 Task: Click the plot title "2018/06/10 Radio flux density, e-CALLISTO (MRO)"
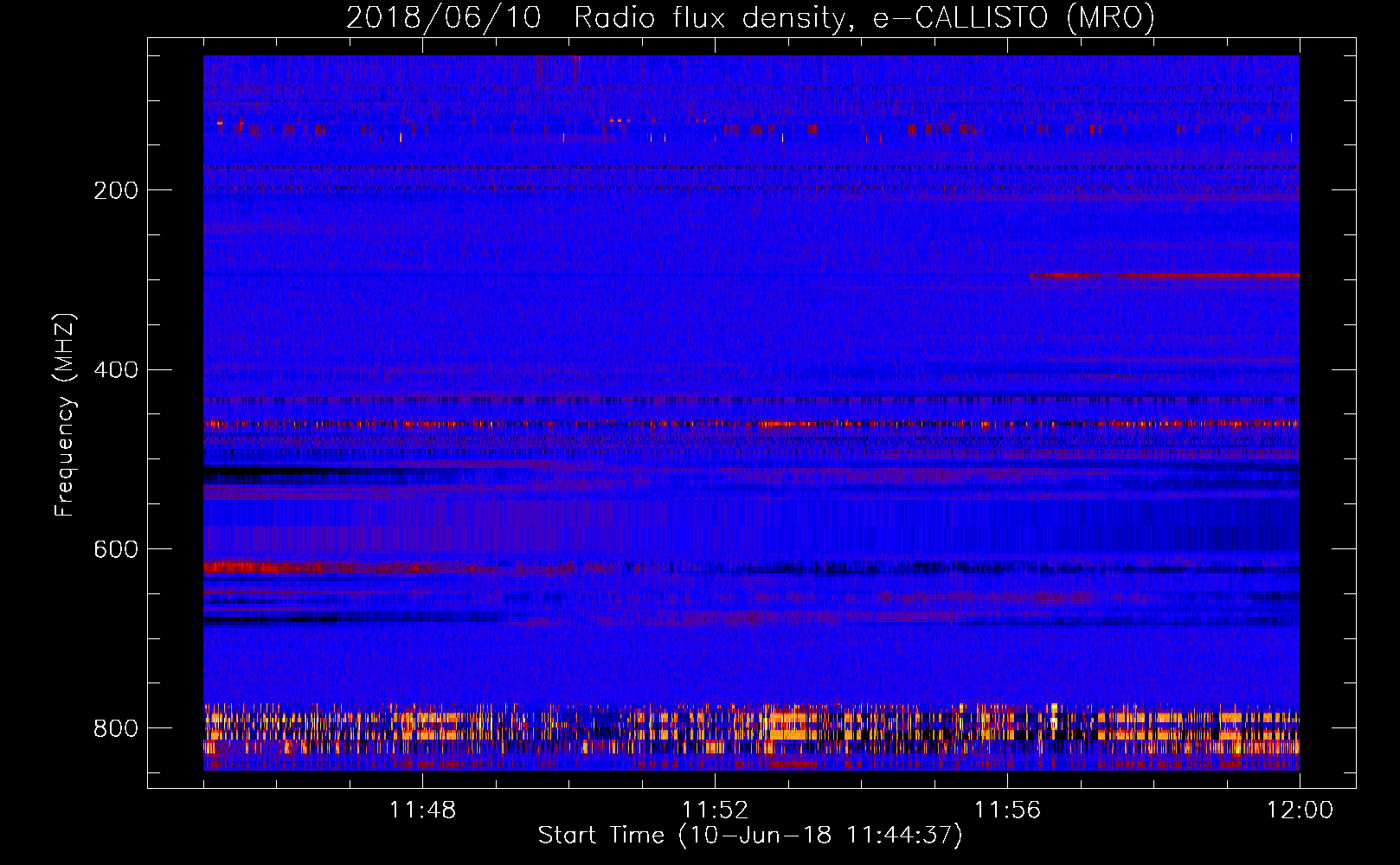click(750, 17)
